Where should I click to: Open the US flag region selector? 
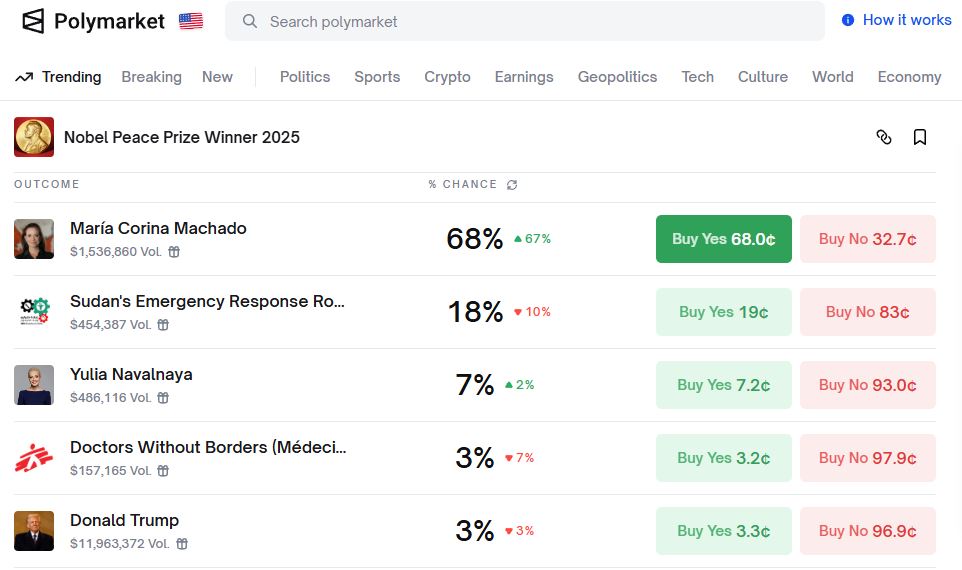[x=191, y=21]
